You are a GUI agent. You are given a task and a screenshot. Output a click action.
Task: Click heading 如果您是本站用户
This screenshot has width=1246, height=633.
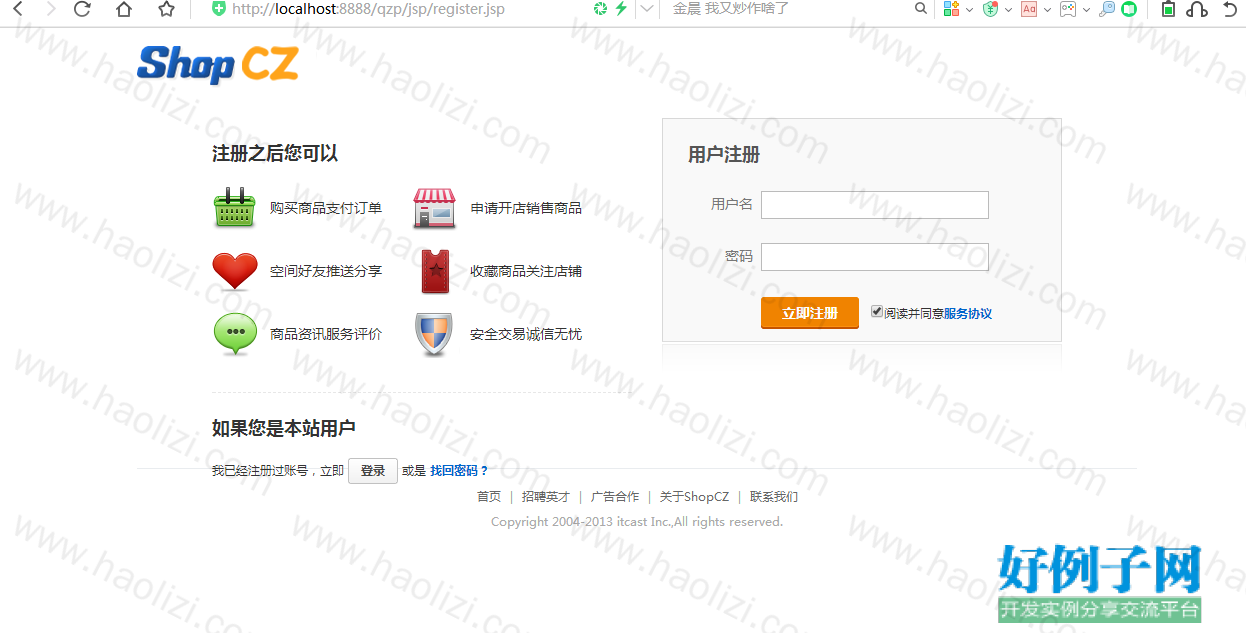point(284,428)
